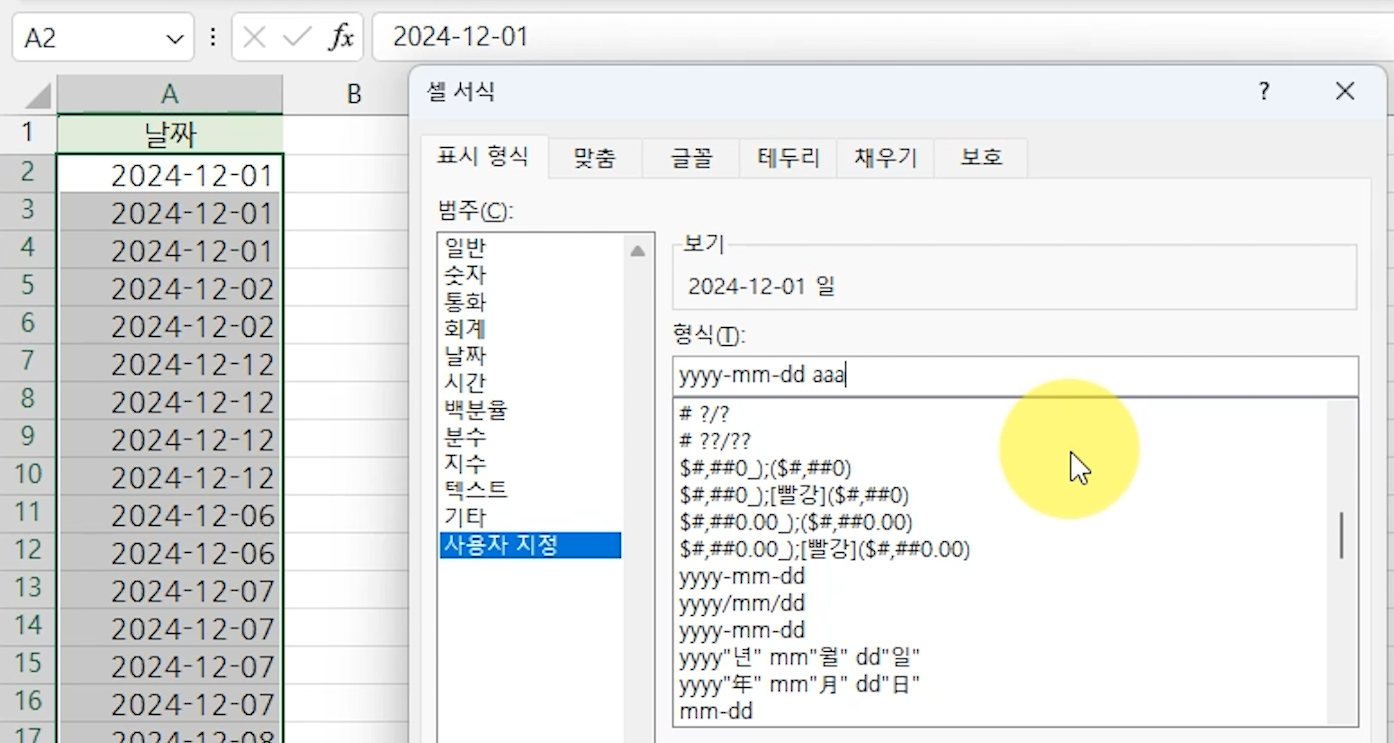Switch to the 맞춤 tab
The image size is (1394, 743).
[x=595, y=158]
